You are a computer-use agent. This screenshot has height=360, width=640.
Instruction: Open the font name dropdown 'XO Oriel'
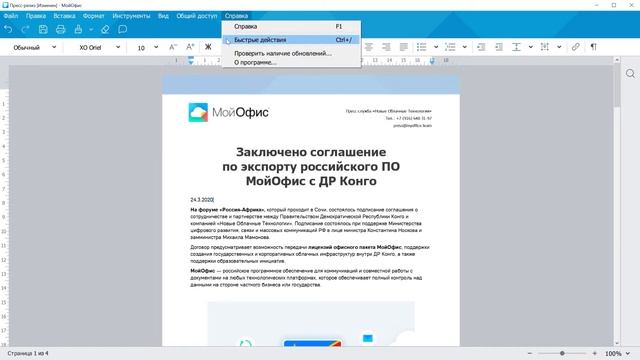pos(99,47)
